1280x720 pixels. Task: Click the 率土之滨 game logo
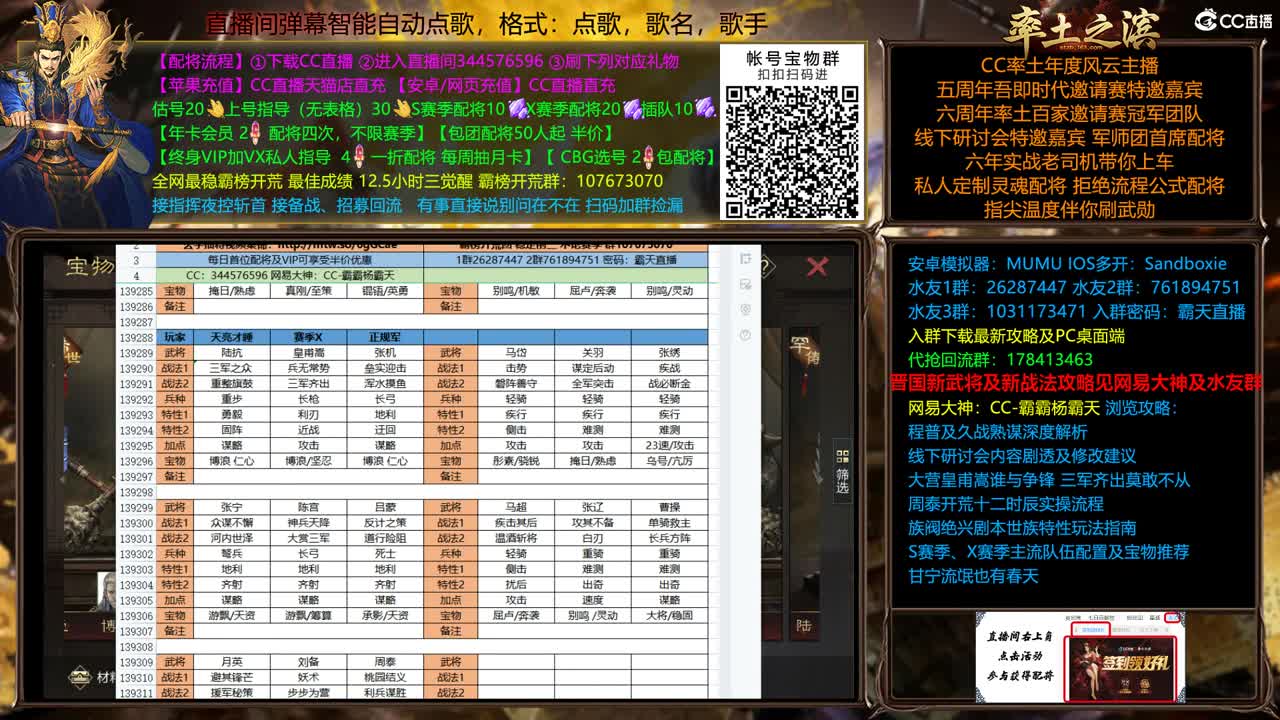pos(1082,28)
